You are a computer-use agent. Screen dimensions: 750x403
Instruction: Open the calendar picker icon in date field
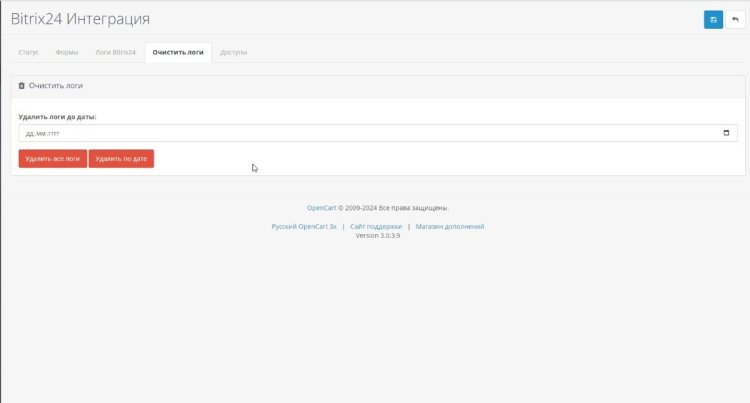click(x=726, y=133)
